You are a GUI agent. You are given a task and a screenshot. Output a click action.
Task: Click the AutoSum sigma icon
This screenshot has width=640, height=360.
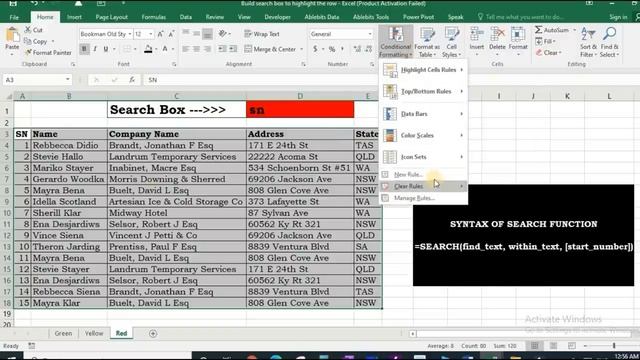(x=539, y=30)
